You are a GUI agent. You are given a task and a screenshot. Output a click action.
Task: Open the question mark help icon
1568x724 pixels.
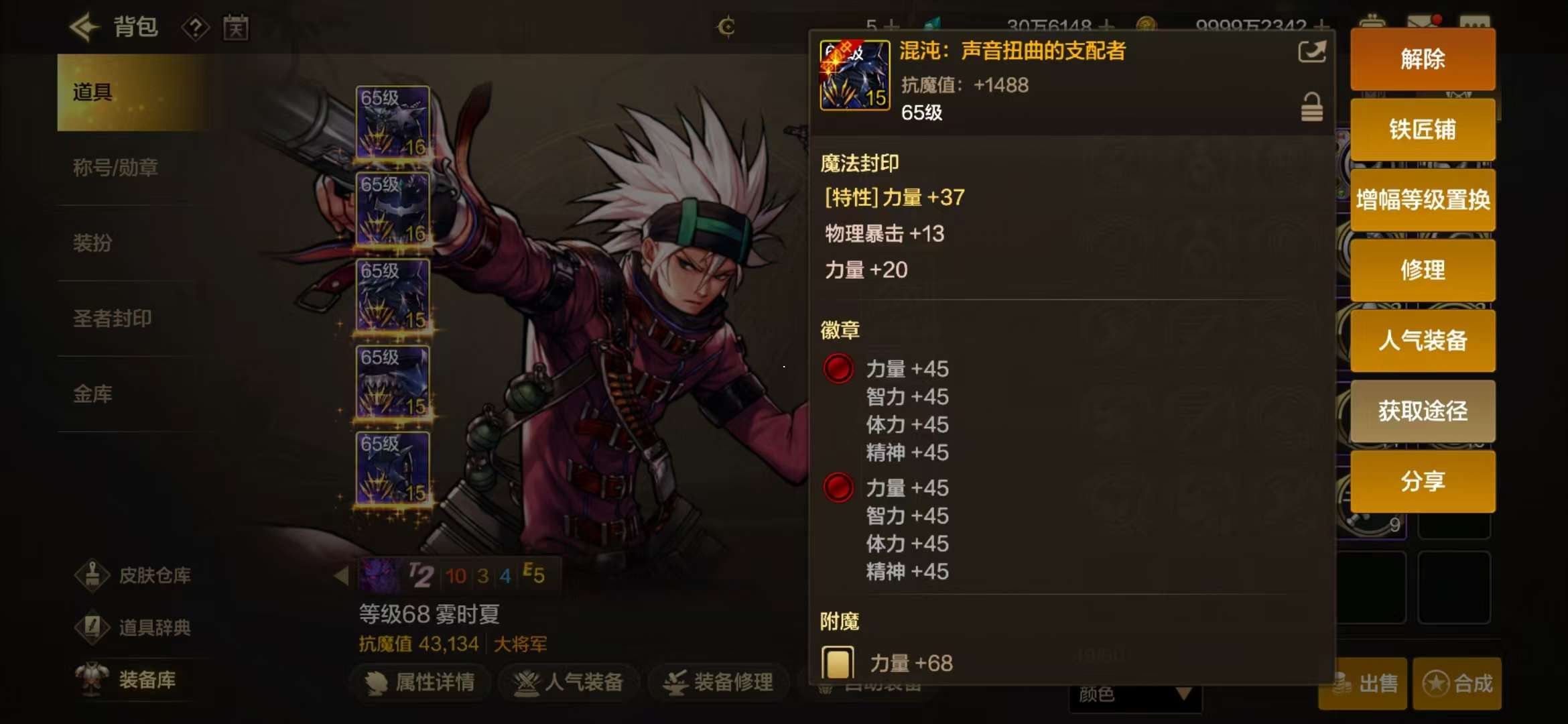(x=195, y=28)
